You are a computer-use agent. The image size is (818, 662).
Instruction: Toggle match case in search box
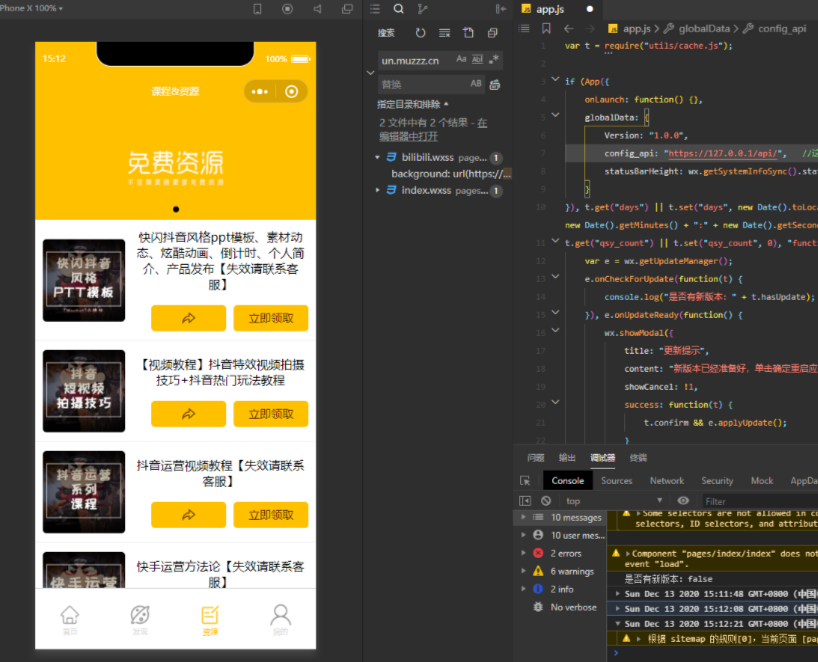coord(461,59)
